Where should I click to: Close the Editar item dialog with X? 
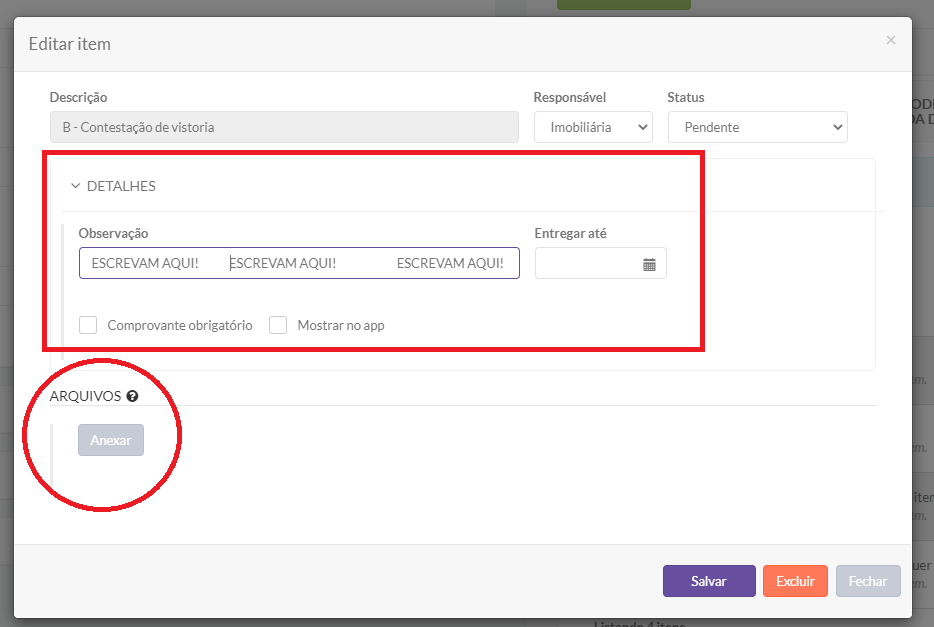[x=890, y=41]
